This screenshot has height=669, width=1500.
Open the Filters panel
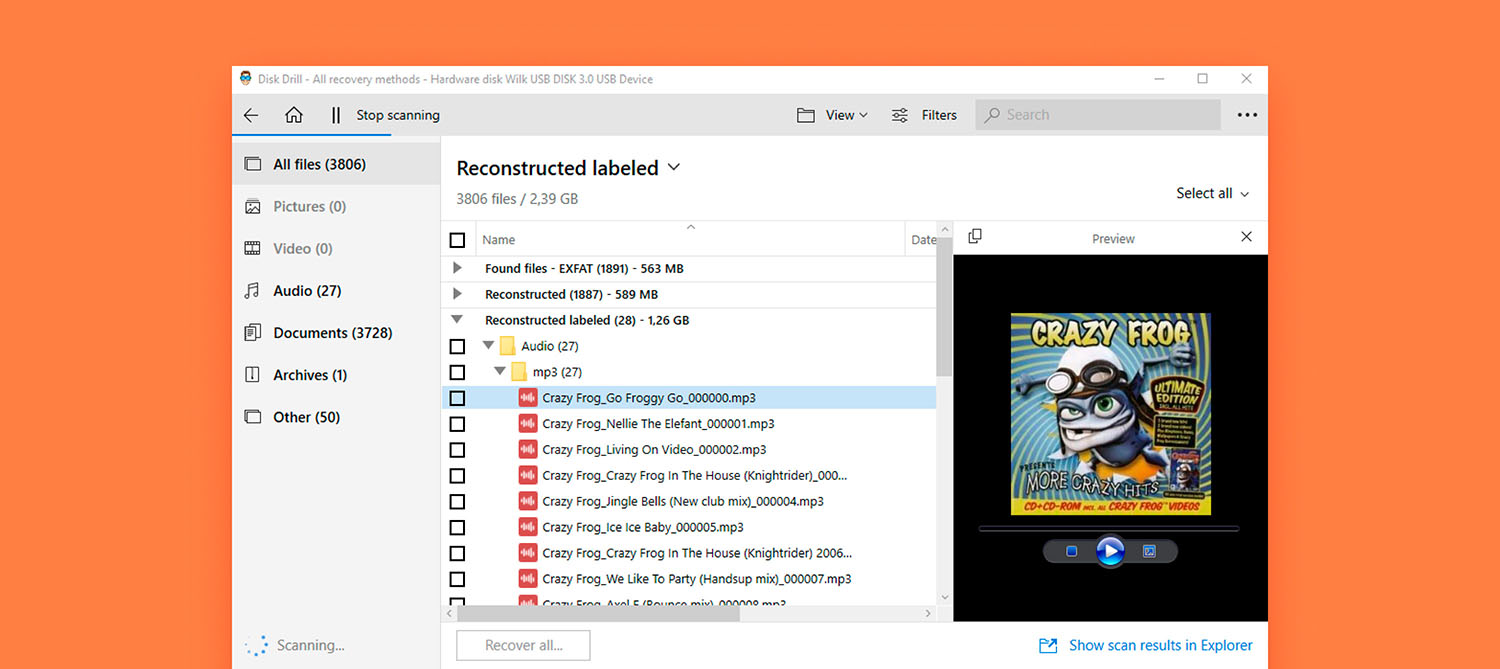(x=925, y=115)
